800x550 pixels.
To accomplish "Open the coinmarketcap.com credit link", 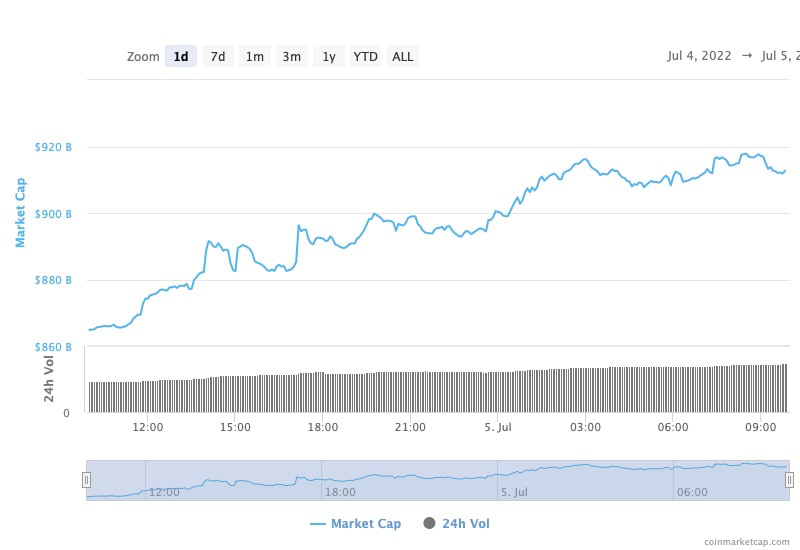I will (747, 542).
